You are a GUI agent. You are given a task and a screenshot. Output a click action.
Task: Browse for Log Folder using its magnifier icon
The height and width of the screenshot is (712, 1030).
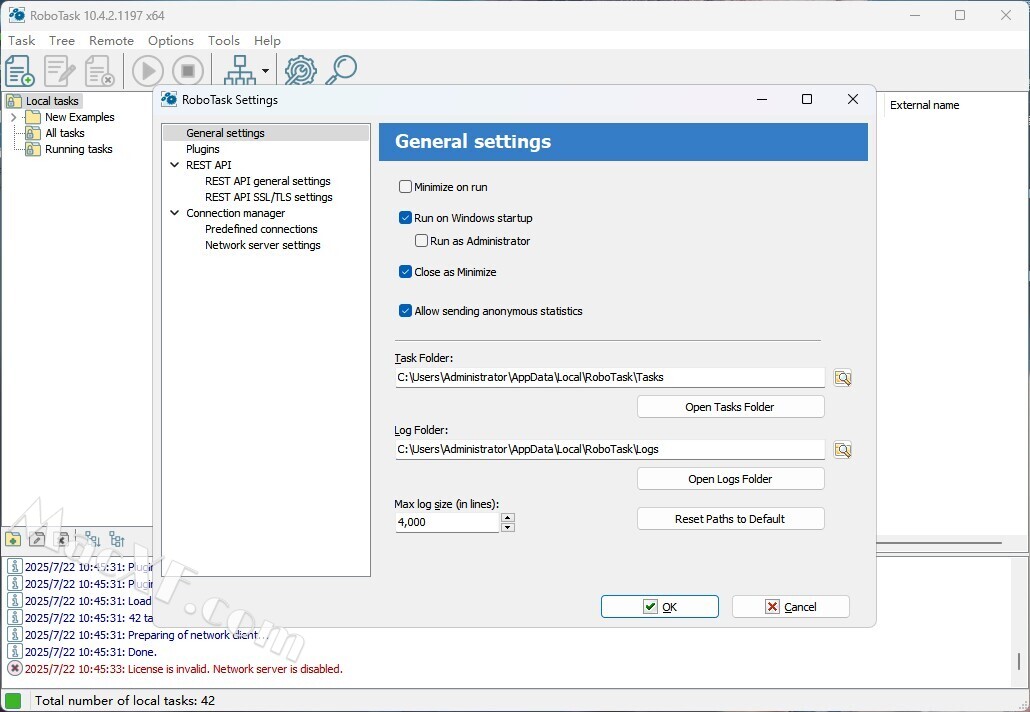tap(843, 450)
